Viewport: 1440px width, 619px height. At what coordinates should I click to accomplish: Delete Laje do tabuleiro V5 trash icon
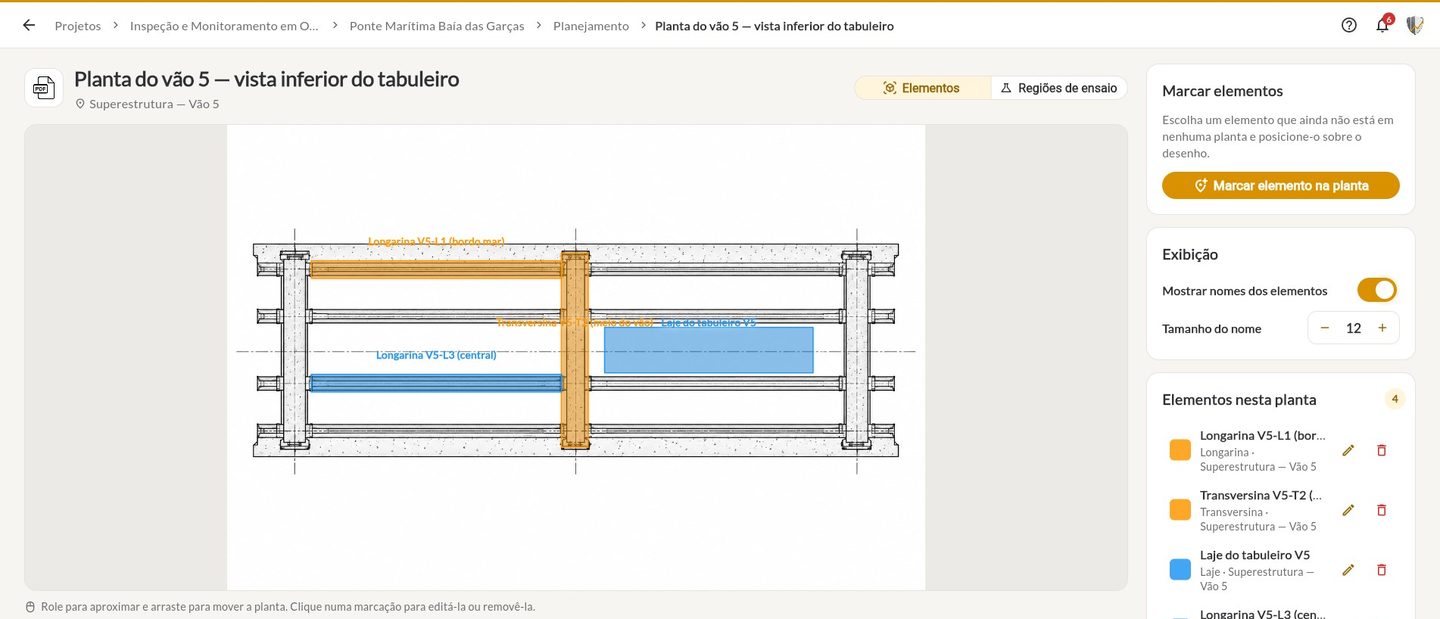(1382, 570)
